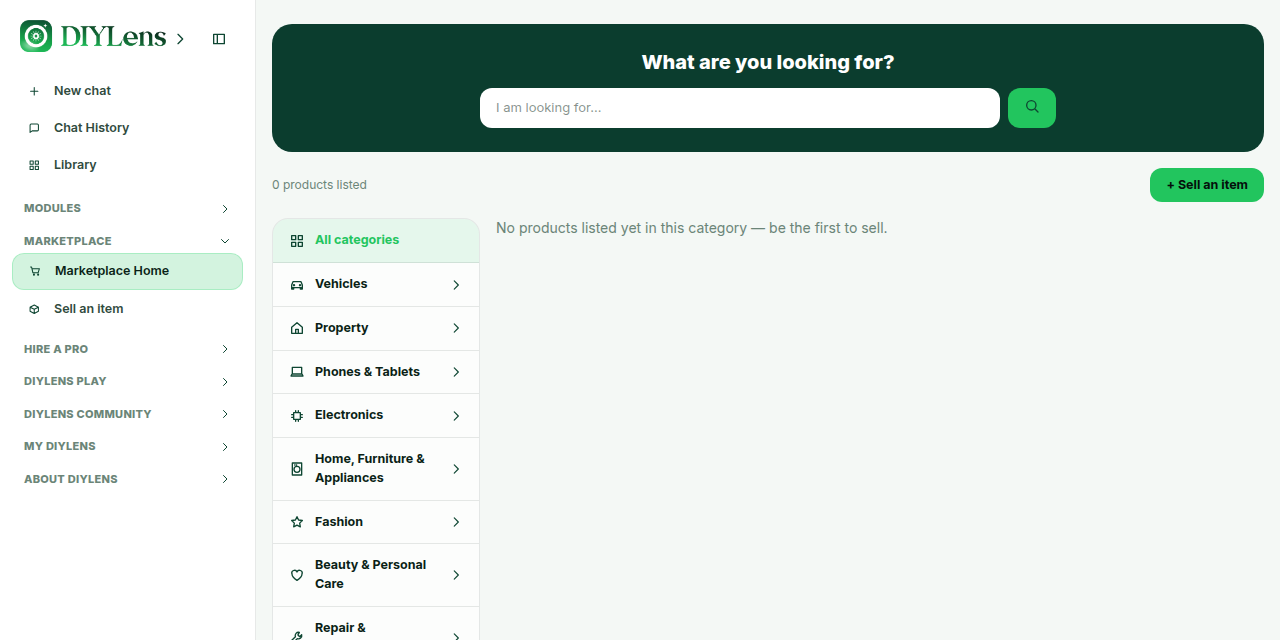The height and width of the screenshot is (640, 1280).
Task: Click the Marketplace Home cart icon
Action: [x=35, y=271]
